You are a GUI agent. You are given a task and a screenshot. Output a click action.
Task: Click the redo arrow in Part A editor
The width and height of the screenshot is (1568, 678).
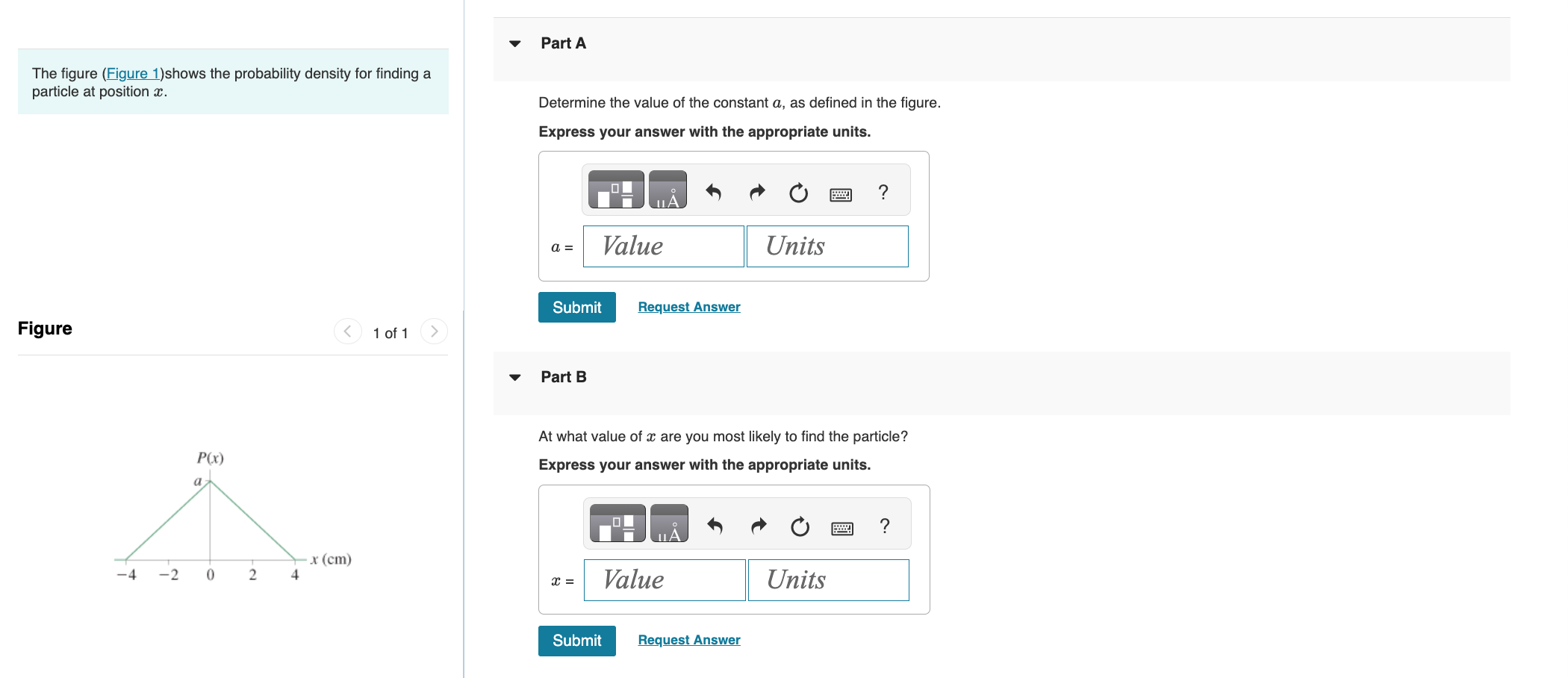(x=756, y=192)
